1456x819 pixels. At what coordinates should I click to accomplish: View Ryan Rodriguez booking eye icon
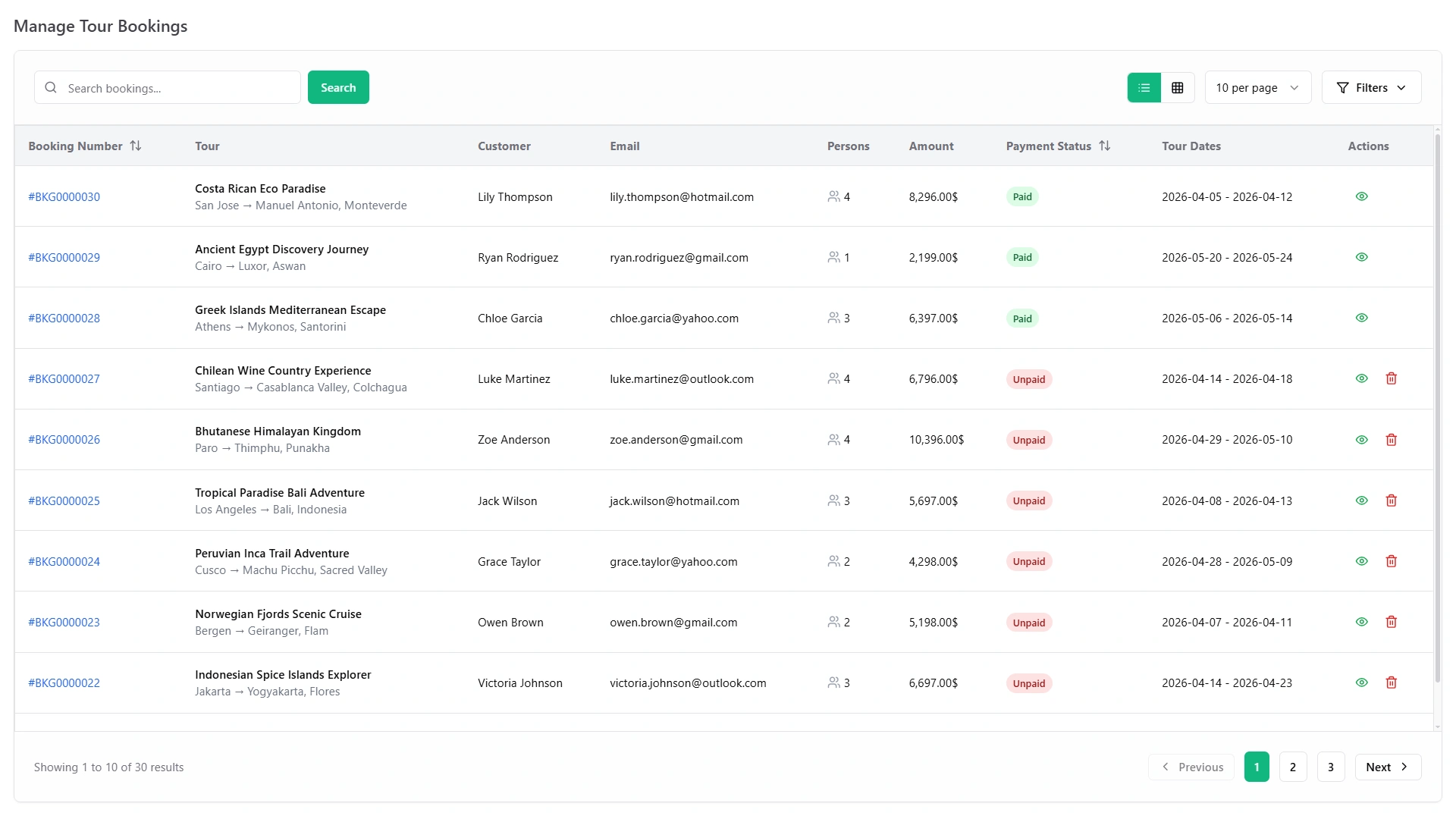(1361, 257)
